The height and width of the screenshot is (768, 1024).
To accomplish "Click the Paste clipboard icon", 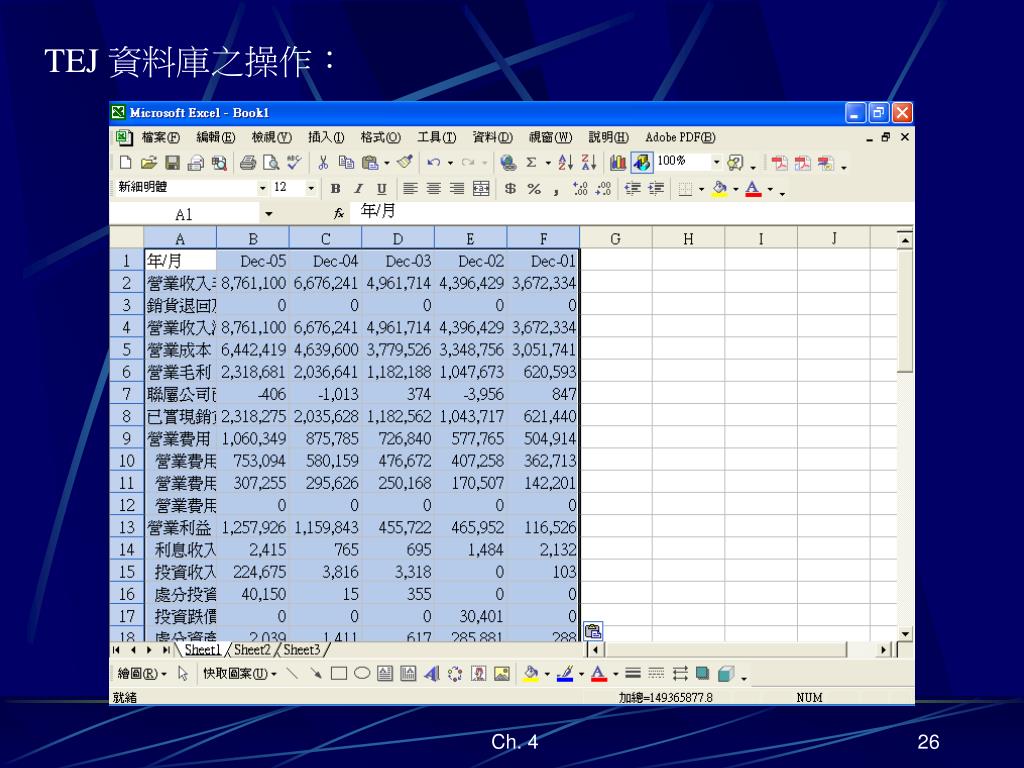I will tap(370, 163).
